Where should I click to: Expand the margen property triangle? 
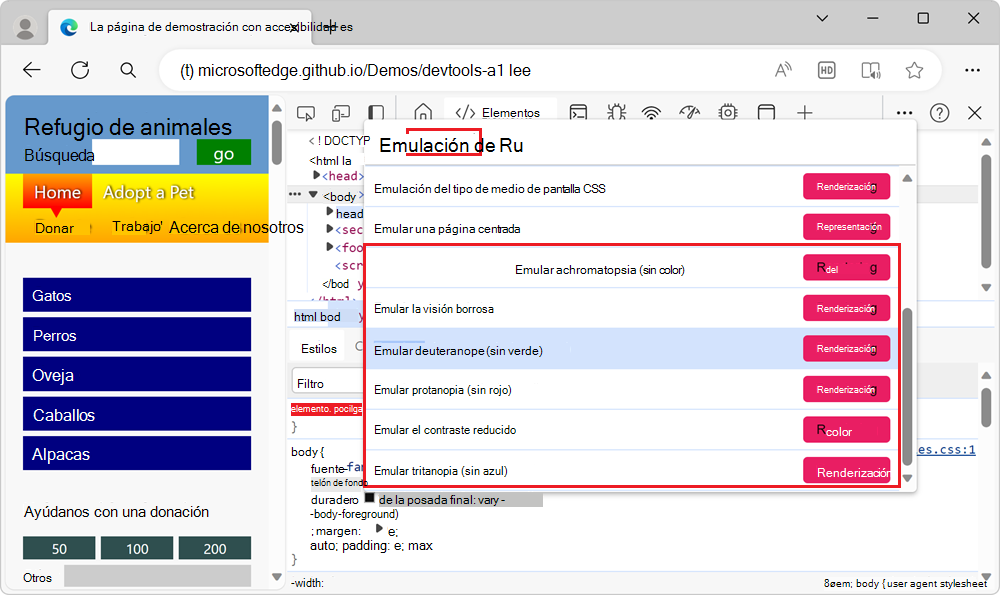point(379,529)
